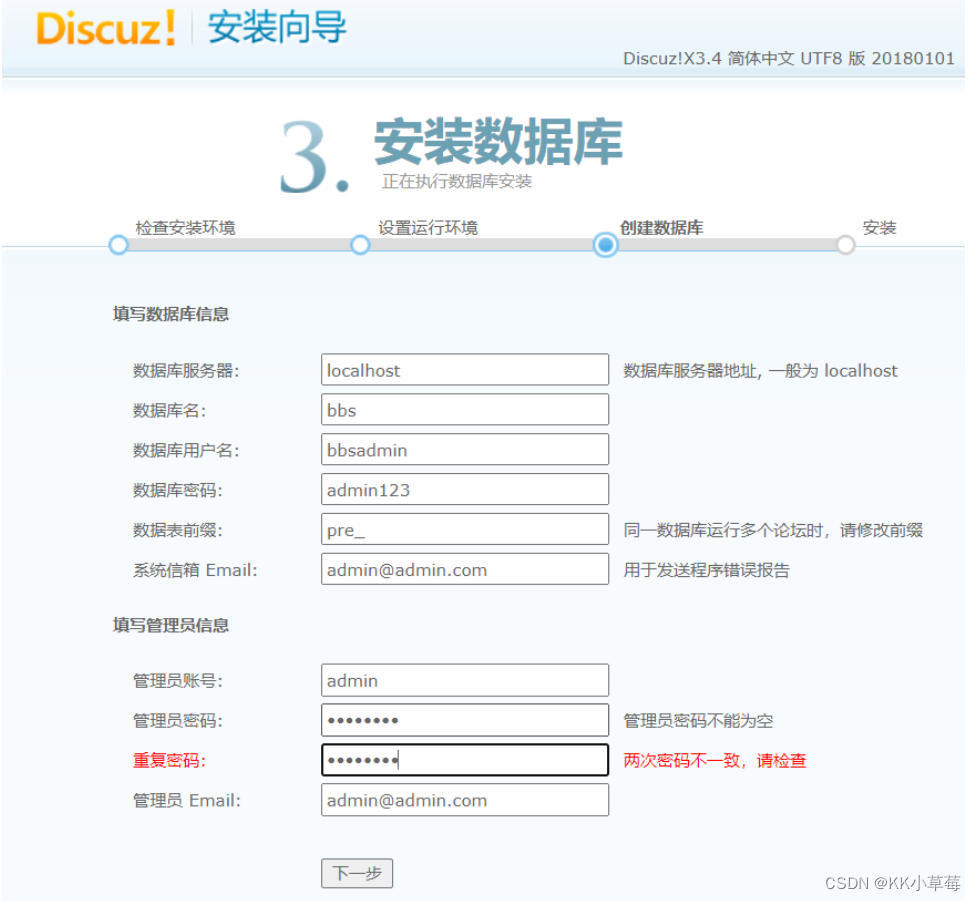Click the 安装向导 header title
The image size is (976, 901).
tap(277, 28)
